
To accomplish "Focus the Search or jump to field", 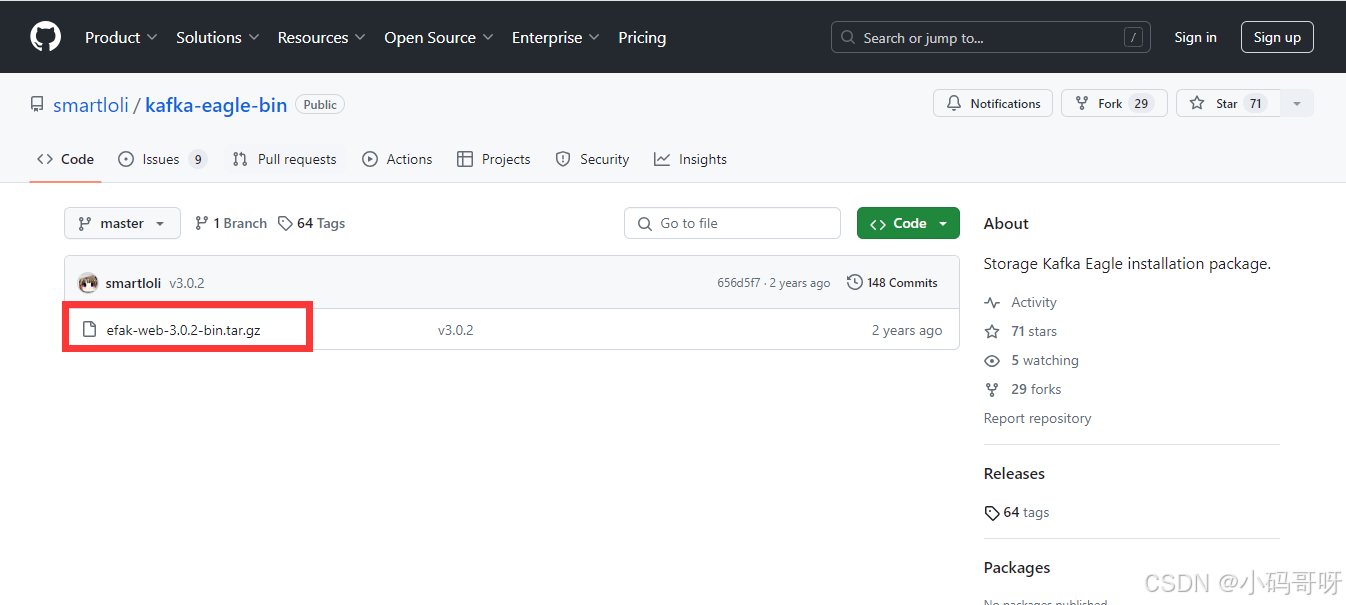I will tap(991, 37).
